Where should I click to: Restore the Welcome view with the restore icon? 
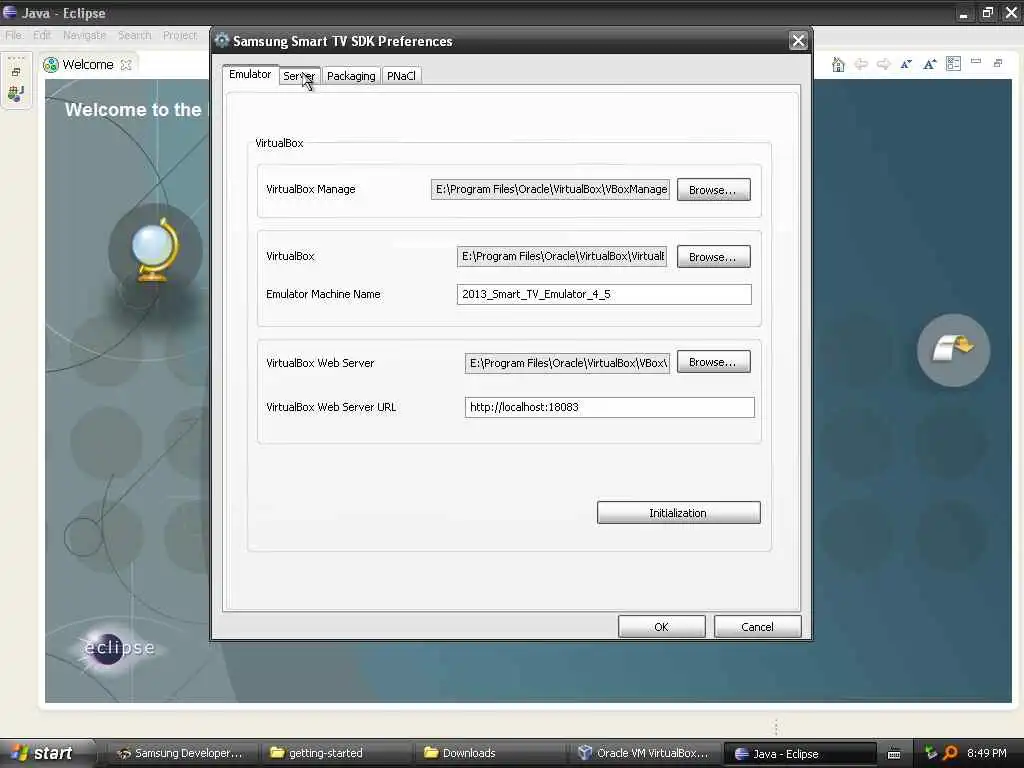(998, 63)
